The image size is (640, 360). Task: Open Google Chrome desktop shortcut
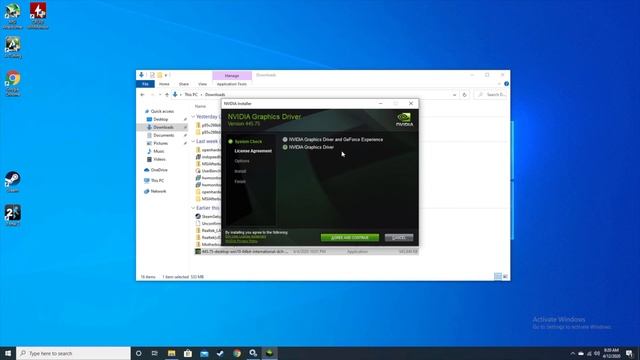(13, 83)
